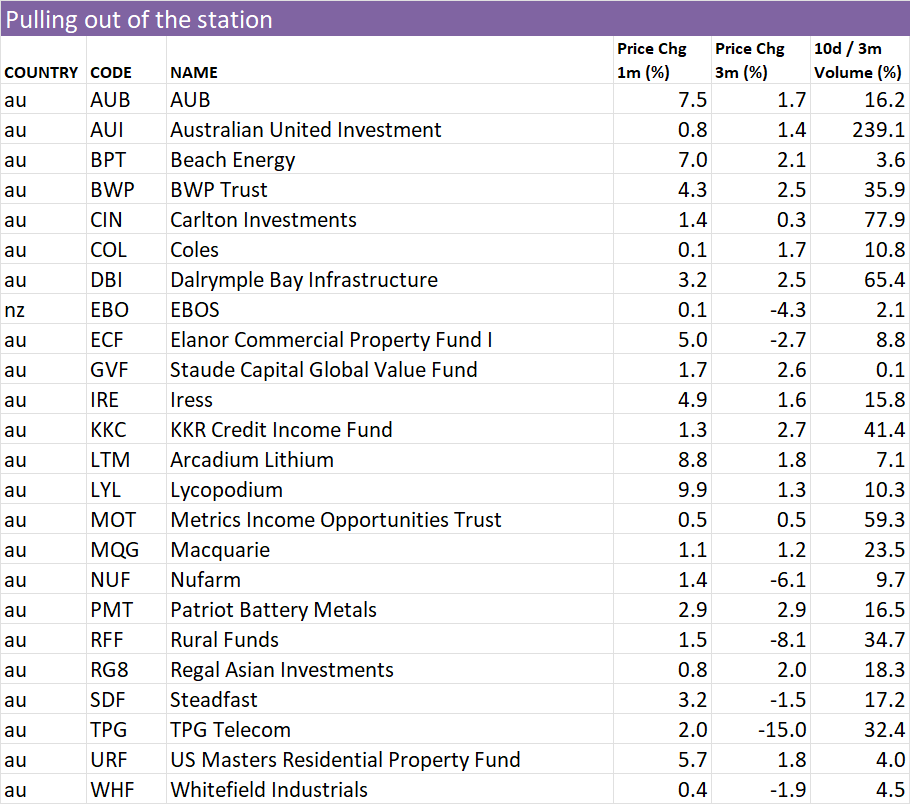The height and width of the screenshot is (804, 910).
Task: Select the "RG8" code cell
Action: pos(109,670)
